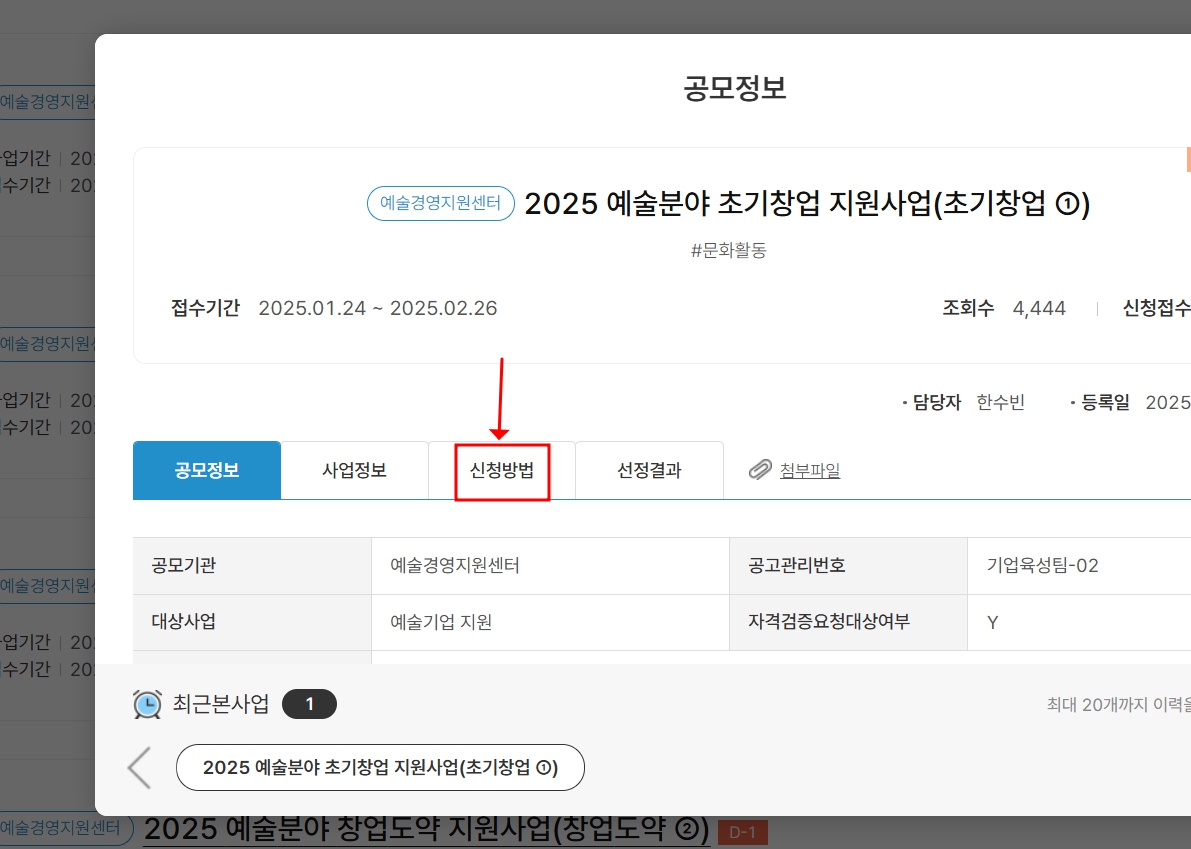
Task: Click the 최근본사업 count badge showing 1
Action: point(309,704)
